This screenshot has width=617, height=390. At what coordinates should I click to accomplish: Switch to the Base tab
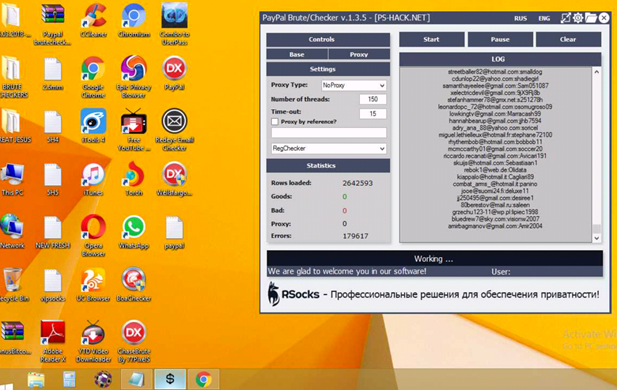point(297,54)
